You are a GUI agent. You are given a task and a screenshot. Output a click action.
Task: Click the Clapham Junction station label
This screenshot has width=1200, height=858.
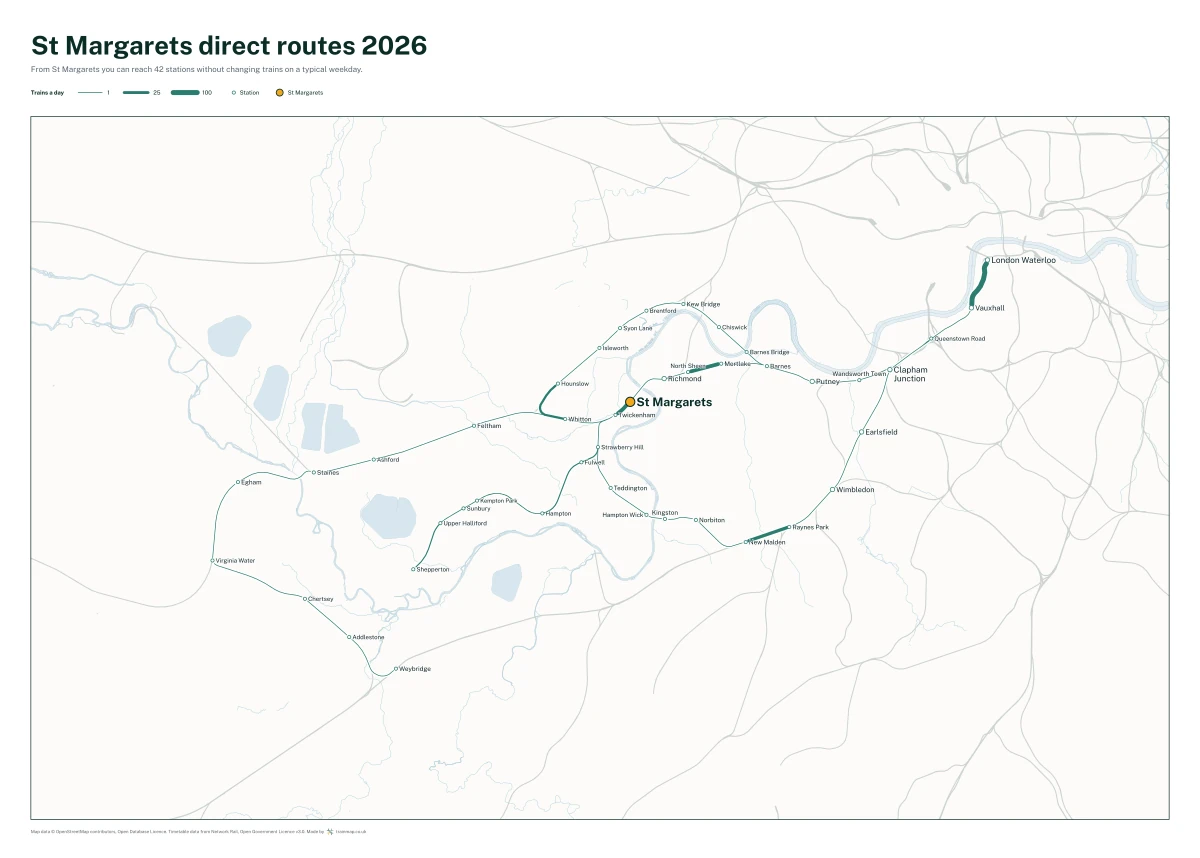point(910,374)
